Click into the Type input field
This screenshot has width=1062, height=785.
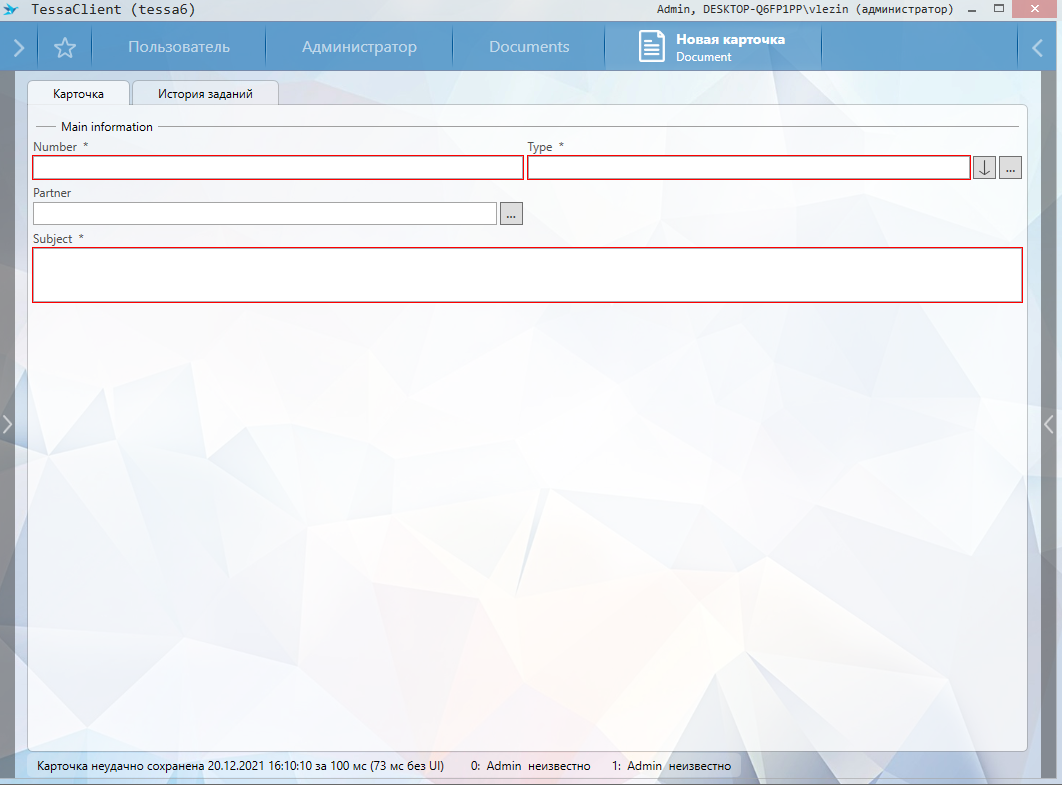pyautogui.click(x=748, y=168)
